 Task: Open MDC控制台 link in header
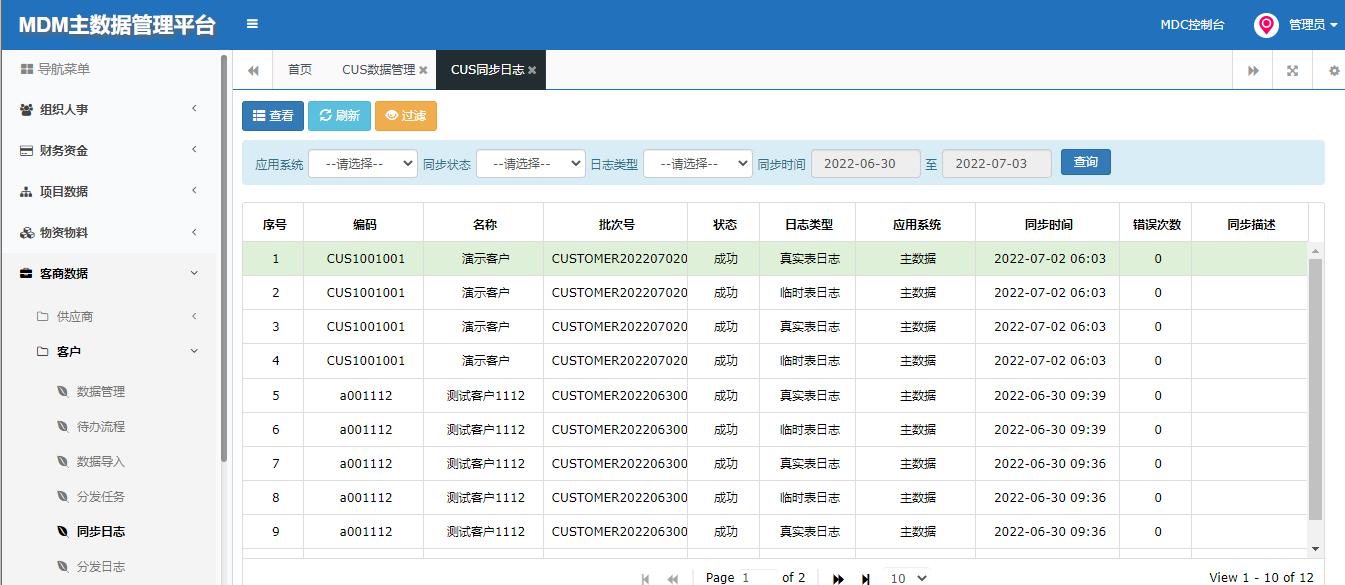click(x=1193, y=24)
